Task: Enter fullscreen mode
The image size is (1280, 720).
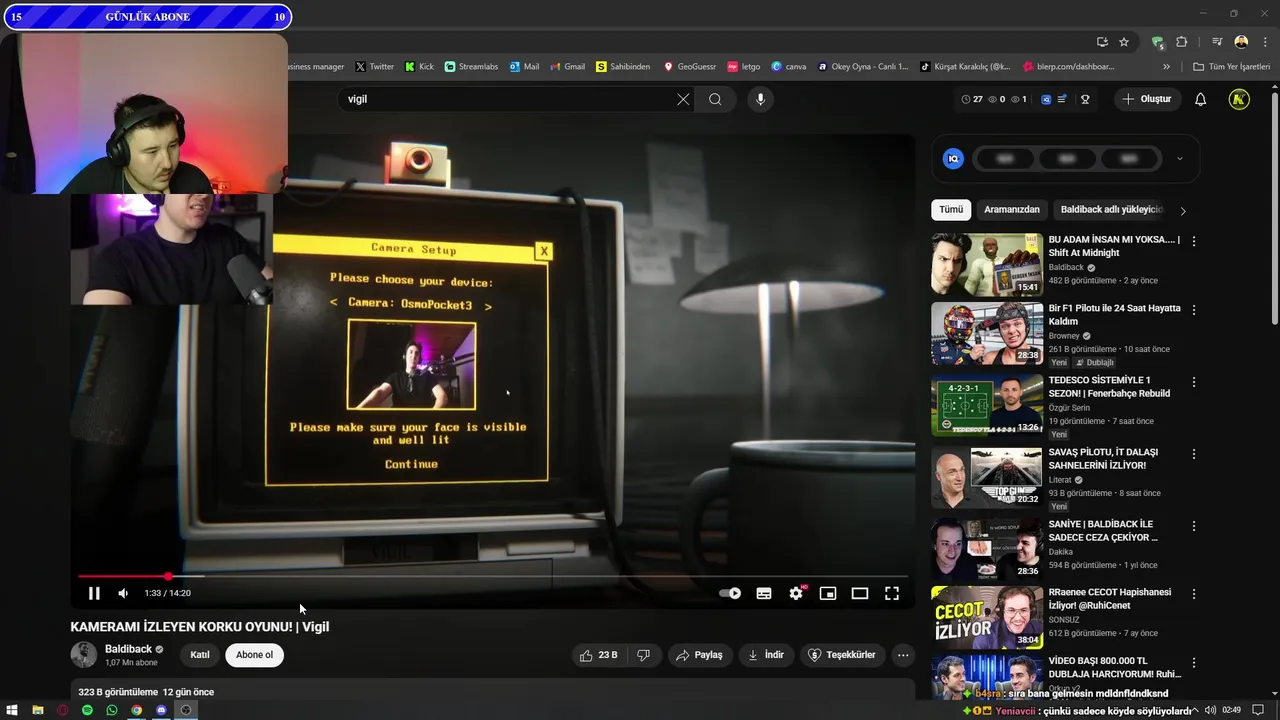Action: click(x=892, y=593)
